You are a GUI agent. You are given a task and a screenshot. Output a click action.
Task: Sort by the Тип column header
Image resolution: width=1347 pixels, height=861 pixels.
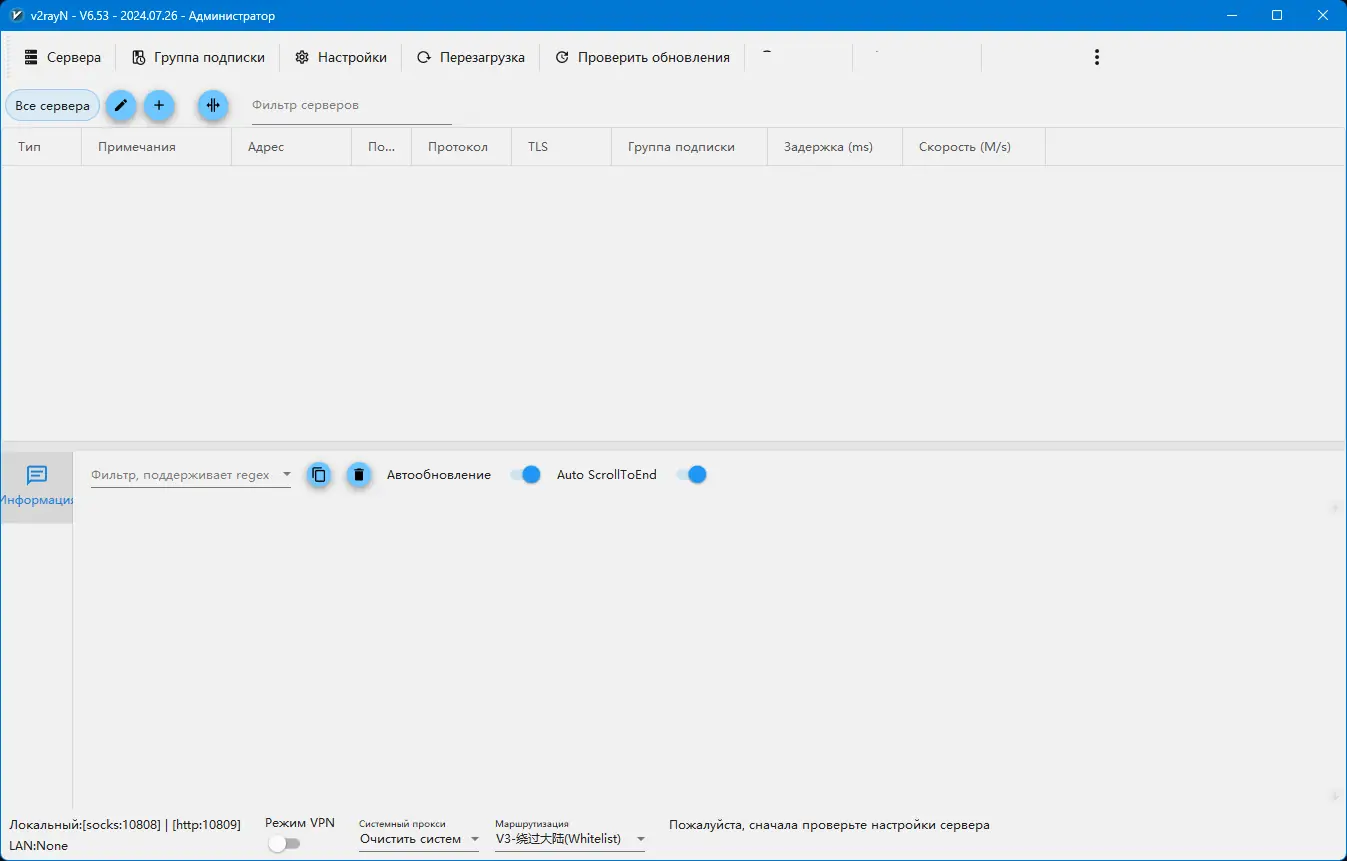point(42,147)
